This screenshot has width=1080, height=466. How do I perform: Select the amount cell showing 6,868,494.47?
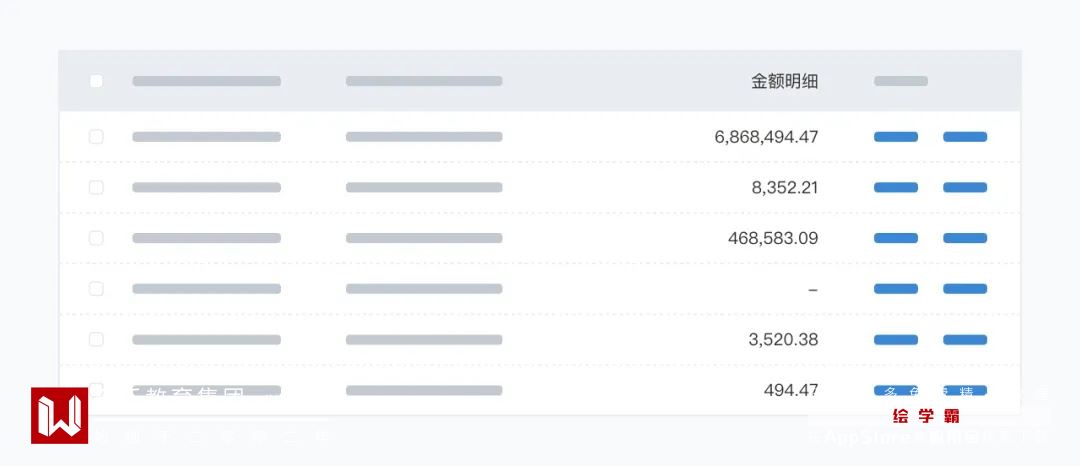tap(766, 137)
